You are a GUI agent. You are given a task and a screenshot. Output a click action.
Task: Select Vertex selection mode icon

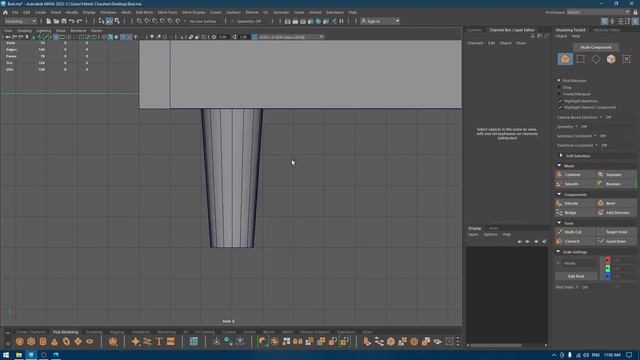[x=580, y=59]
